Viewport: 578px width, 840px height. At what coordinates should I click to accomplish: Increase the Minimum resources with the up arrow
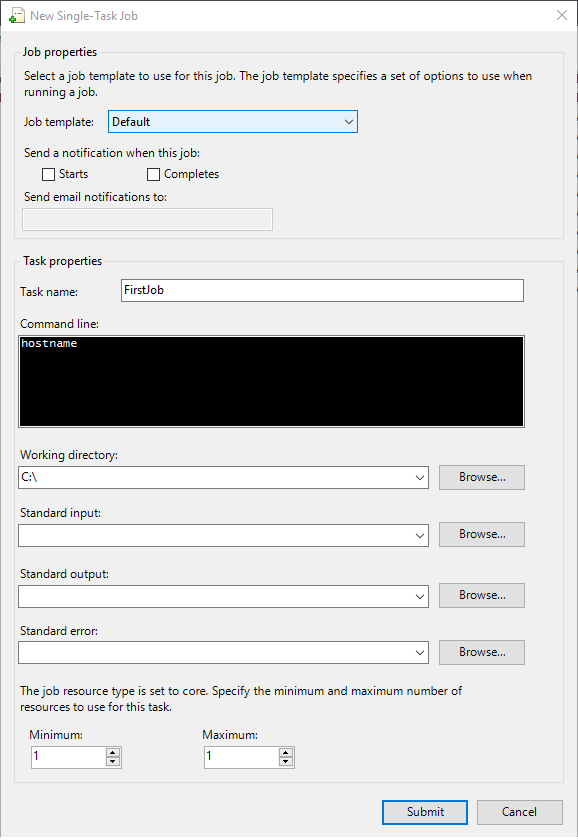113,752
